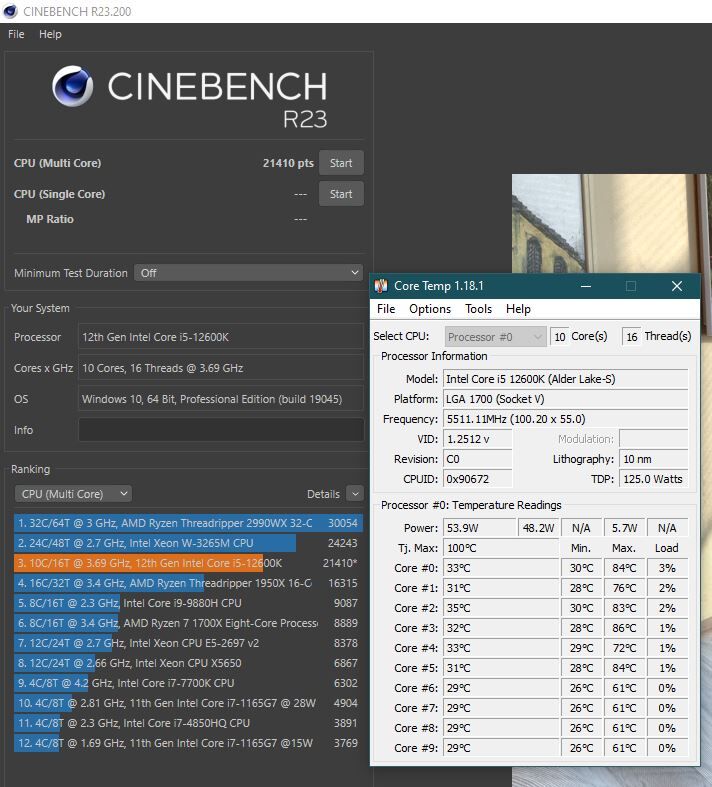Click the 16 Thread(s) count box
Image resolution: width=712 pixels, height=787 pixels.
point(632,337)
